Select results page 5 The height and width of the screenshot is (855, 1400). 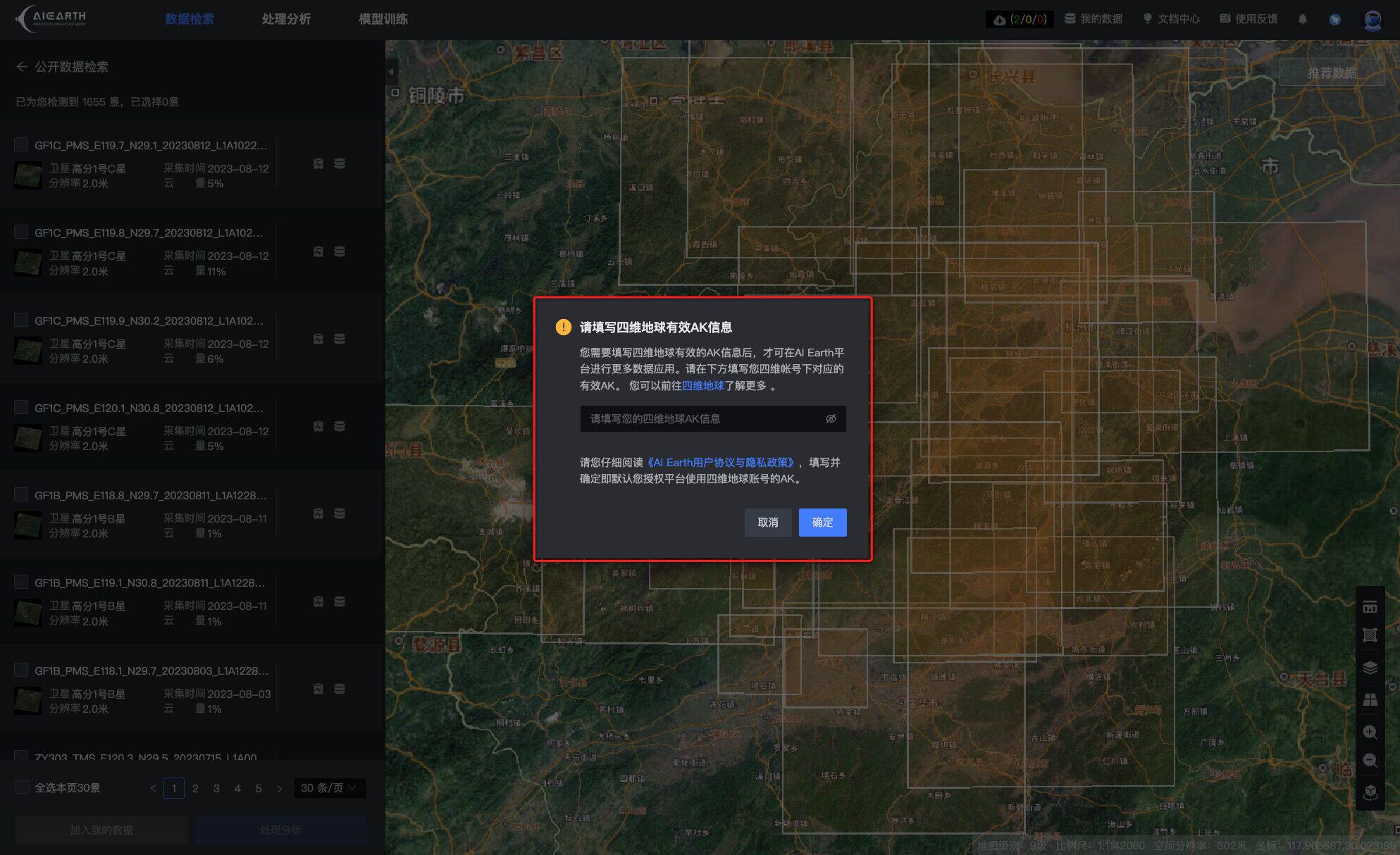(x=259, y=788)
